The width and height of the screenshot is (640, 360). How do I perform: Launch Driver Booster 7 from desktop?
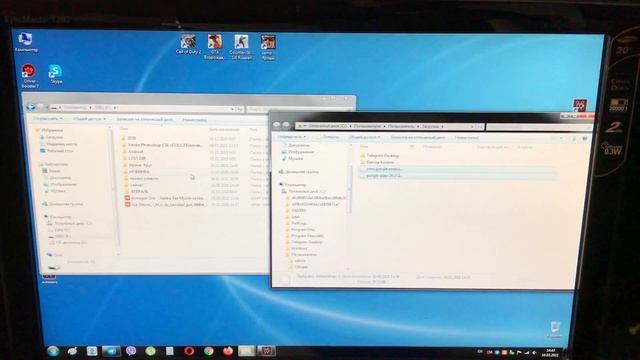tap(29, 76)
